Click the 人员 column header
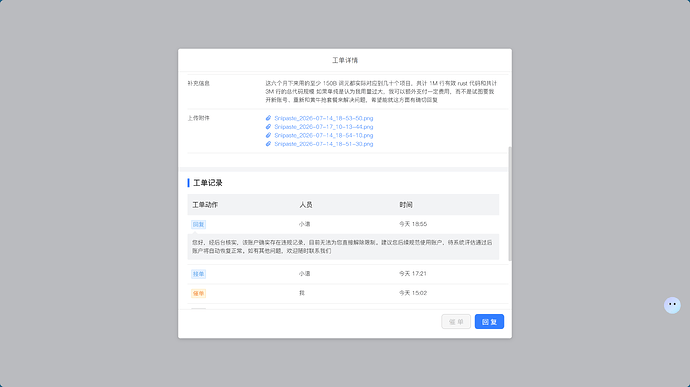The height and width of the screenshot is (387, 690). tap(306, 205)
